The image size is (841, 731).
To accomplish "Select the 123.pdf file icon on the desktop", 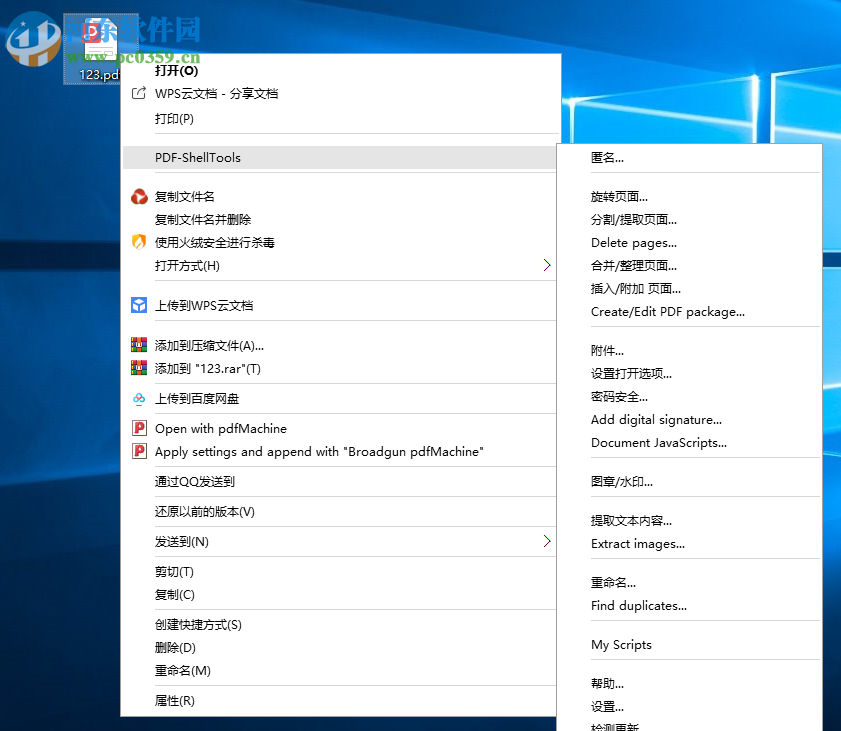I will click(x=99, y=42).
